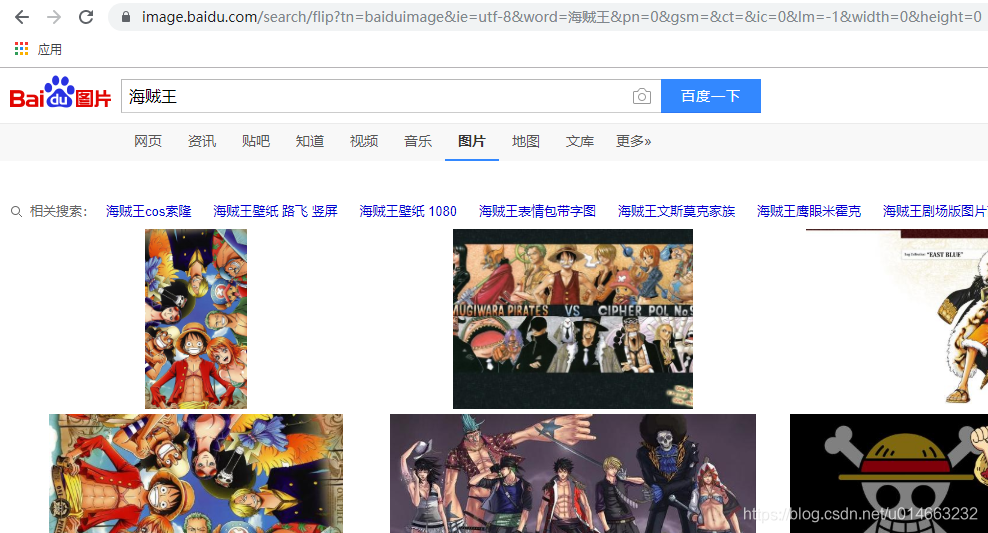Click the address bar URL
Viewport: 988px width, 533px height.
(561, 17)
